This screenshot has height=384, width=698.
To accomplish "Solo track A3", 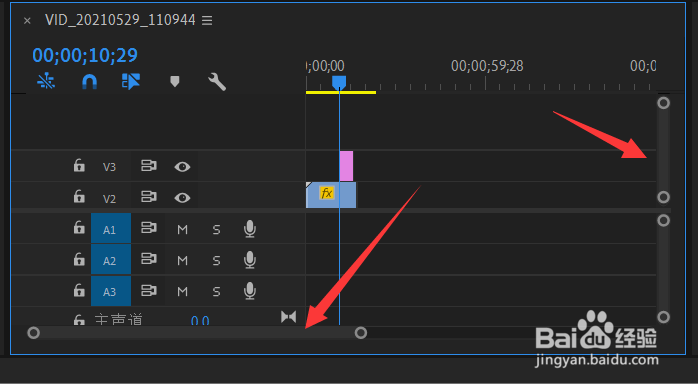I will point(216,292).
